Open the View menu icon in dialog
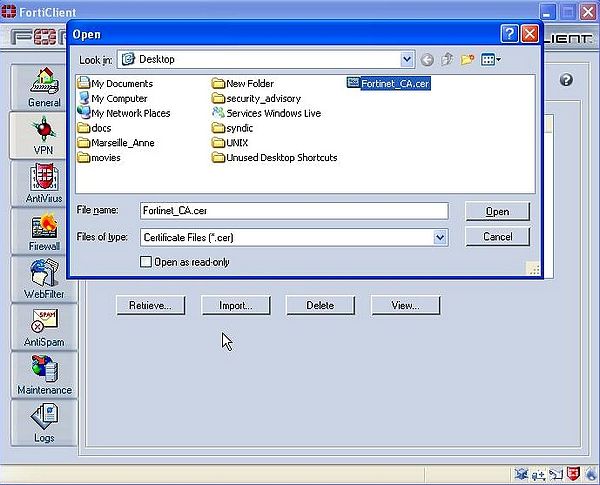Screen dimensions: 600x485 point(491,60)
